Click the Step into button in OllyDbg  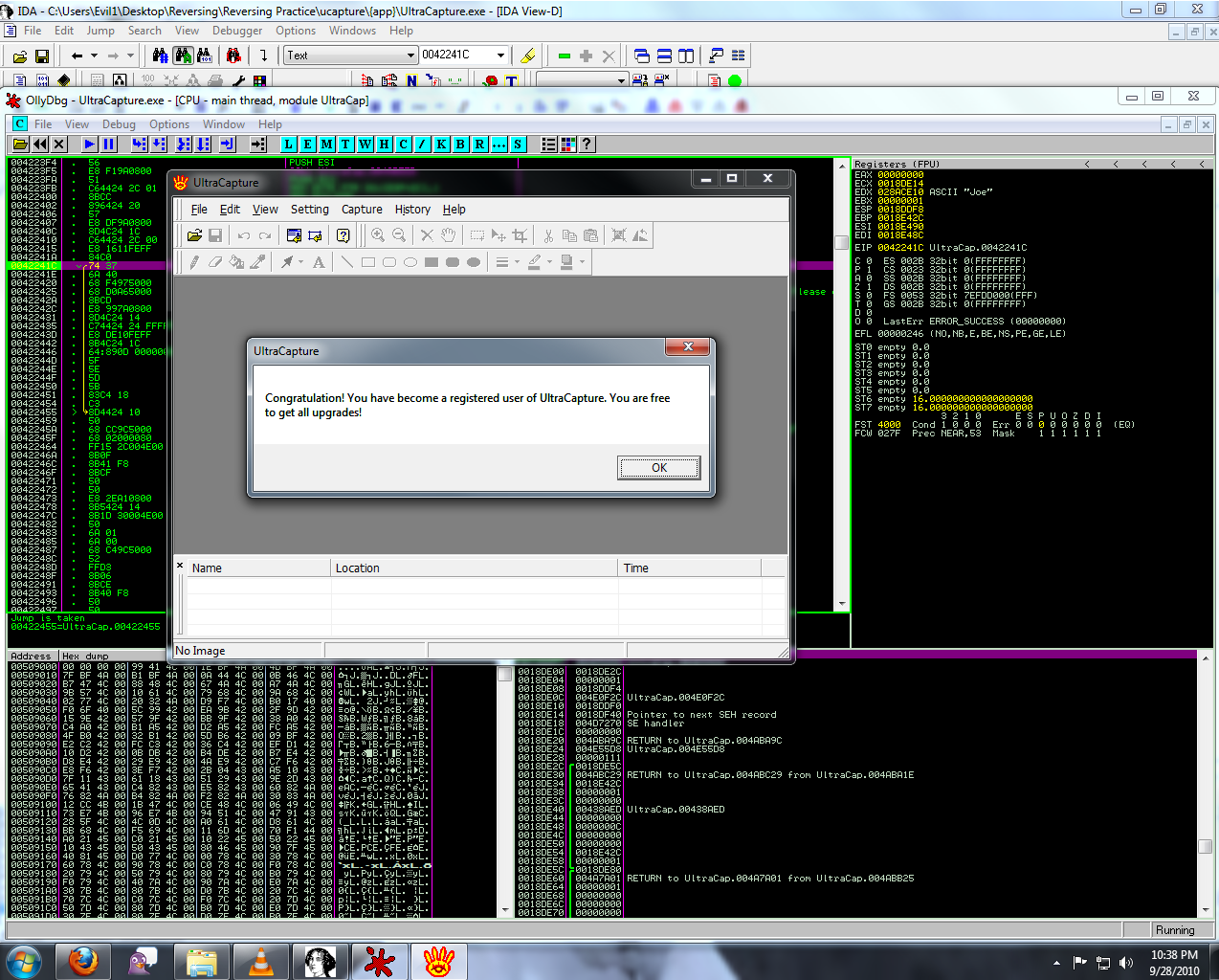click(x=140, y=145)
